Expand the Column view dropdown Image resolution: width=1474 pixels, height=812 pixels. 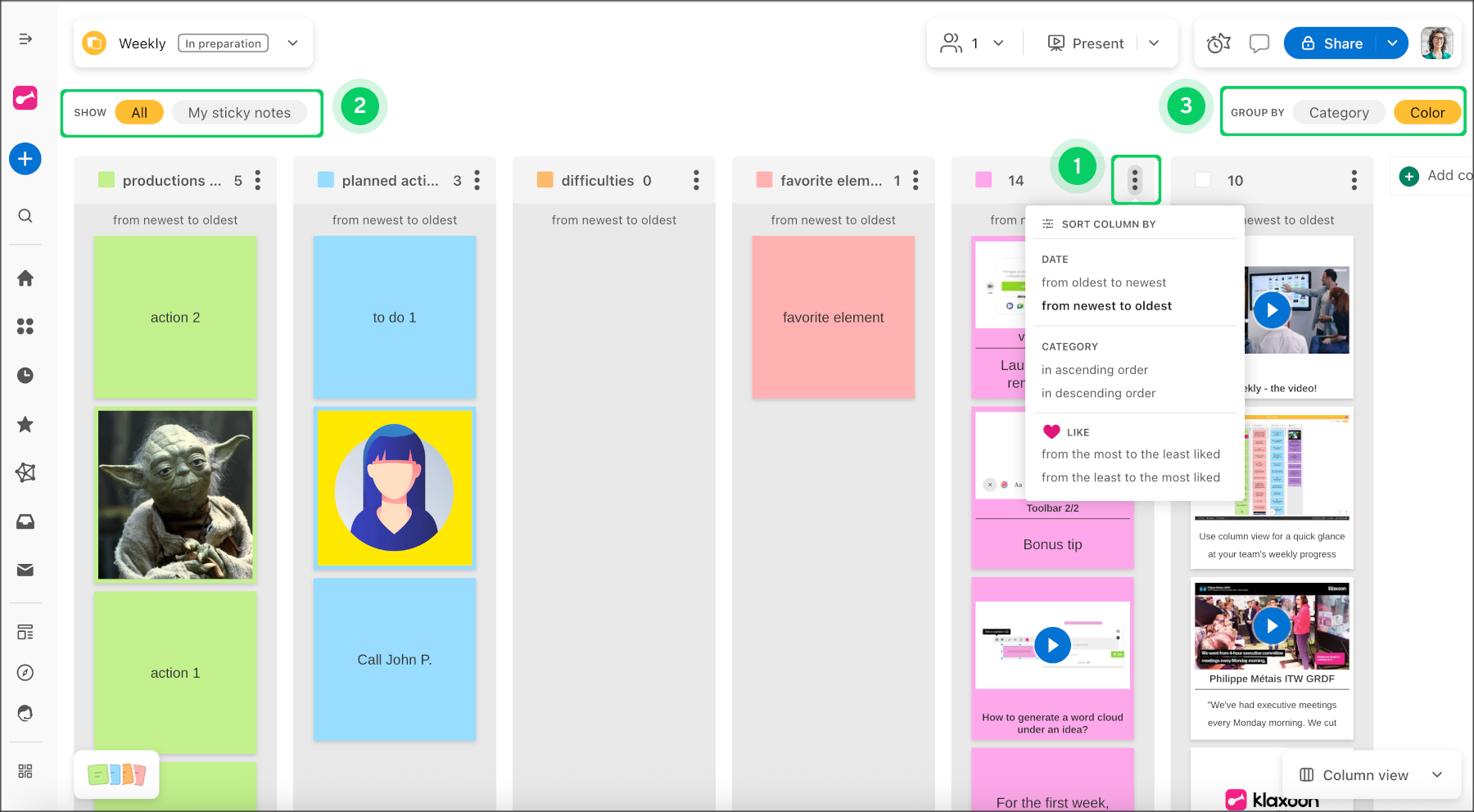(x=1437, y=775)
